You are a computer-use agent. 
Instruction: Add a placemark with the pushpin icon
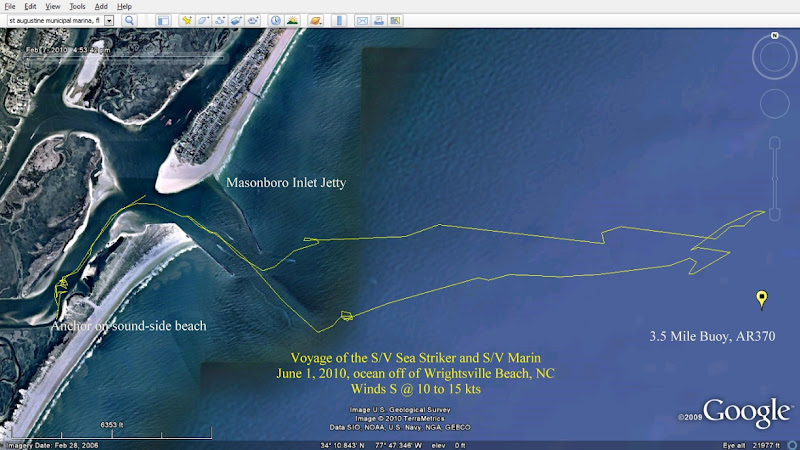[x=187, y=20]
